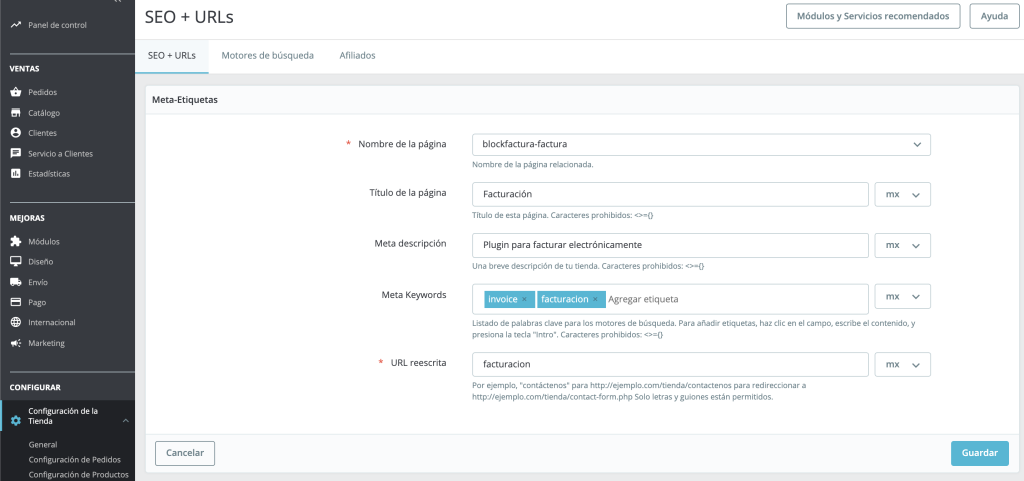Click the Título de la página input field
The width and height of the screenshot is (1024, 481).
tap(670, 194)
